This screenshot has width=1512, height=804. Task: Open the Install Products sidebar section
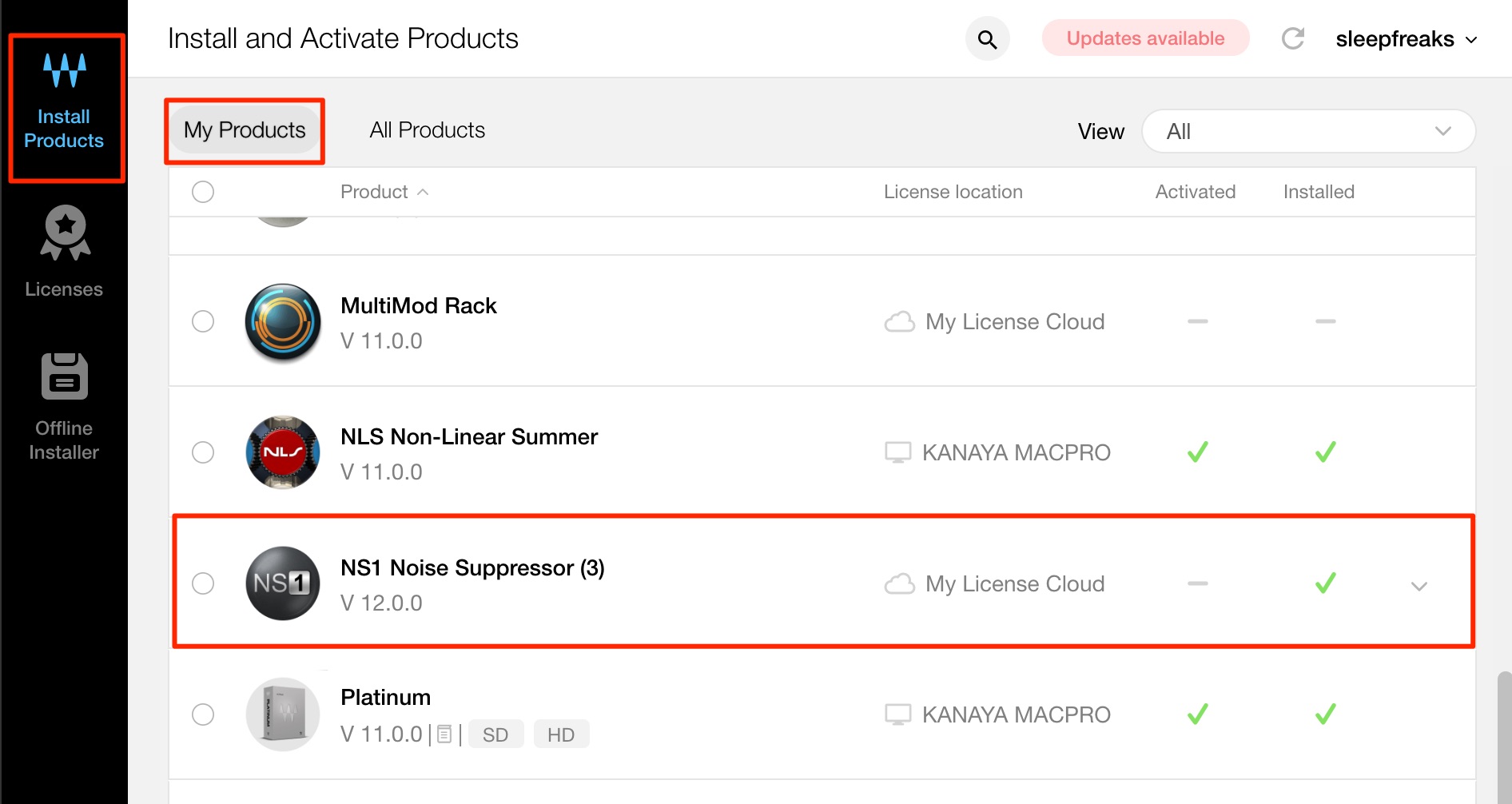click(64, 101)
